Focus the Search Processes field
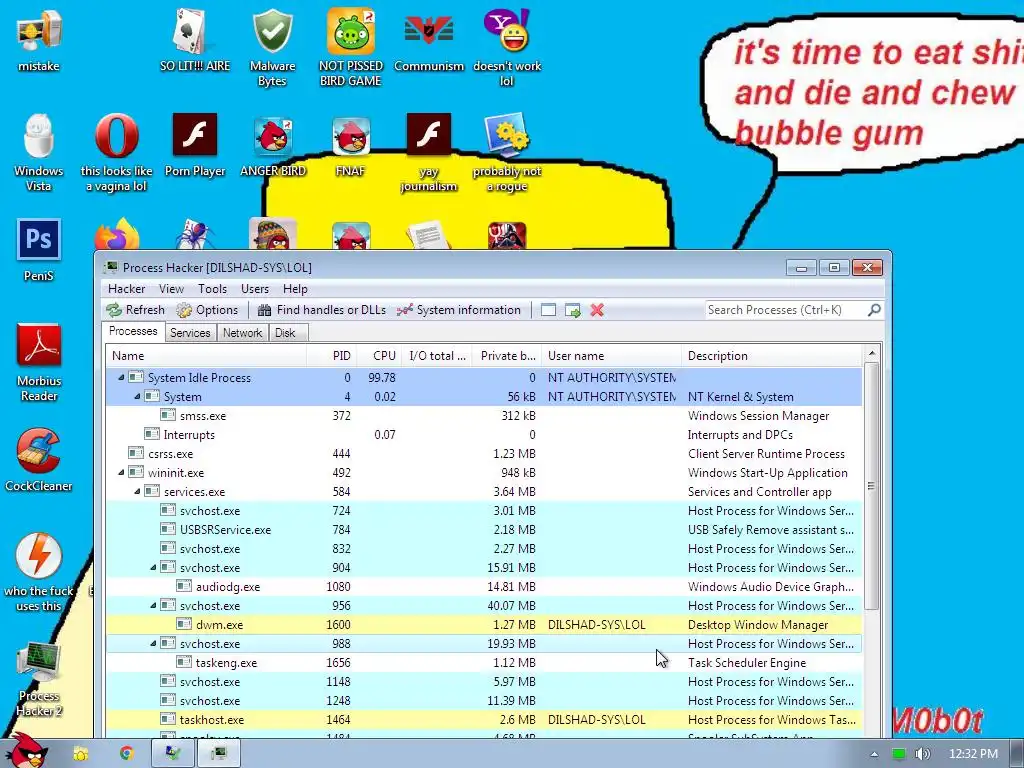 coord(786,310)
